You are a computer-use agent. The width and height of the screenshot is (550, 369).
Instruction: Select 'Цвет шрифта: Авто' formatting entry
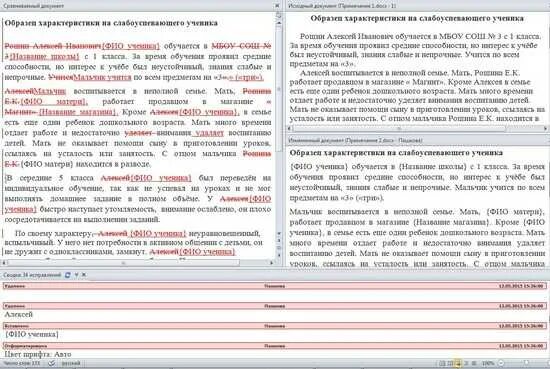click(x=38, y=354)
